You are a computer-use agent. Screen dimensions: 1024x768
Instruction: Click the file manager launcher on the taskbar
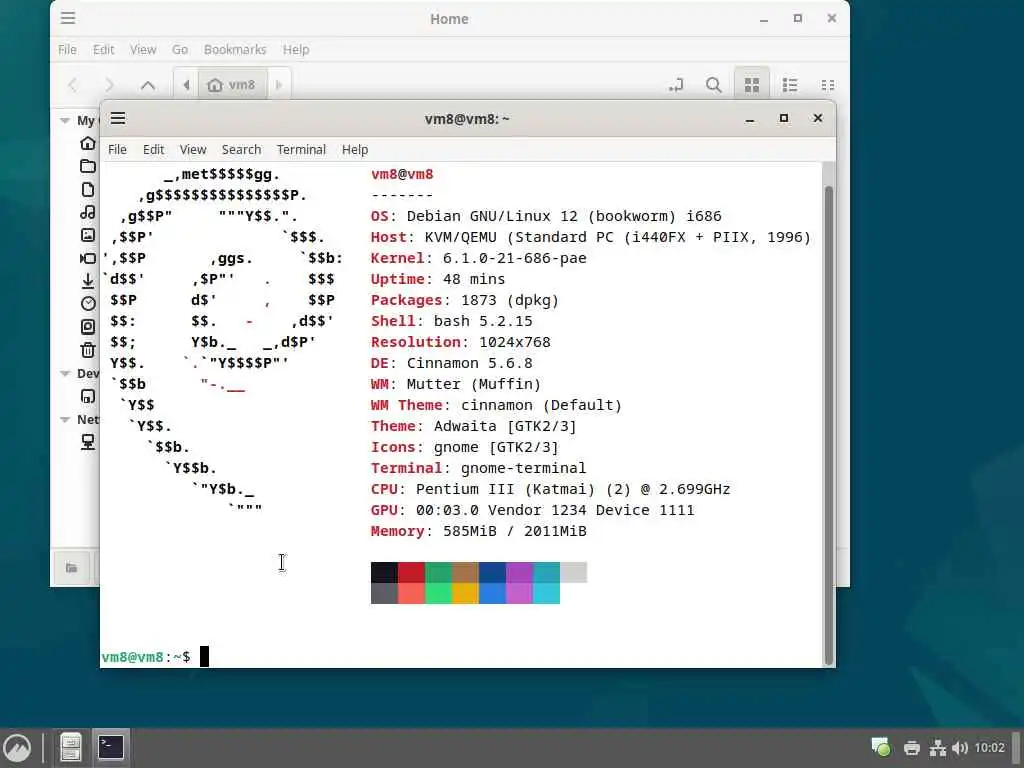tap(71, 747)
